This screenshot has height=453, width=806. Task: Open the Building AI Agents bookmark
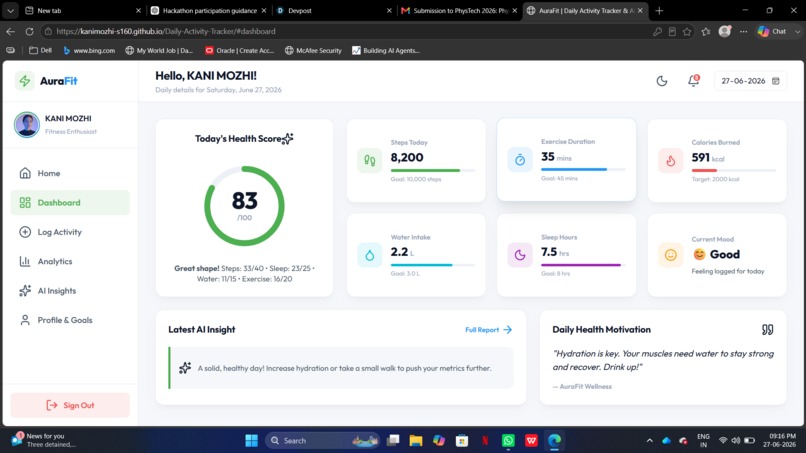click(x=386, y=50)
